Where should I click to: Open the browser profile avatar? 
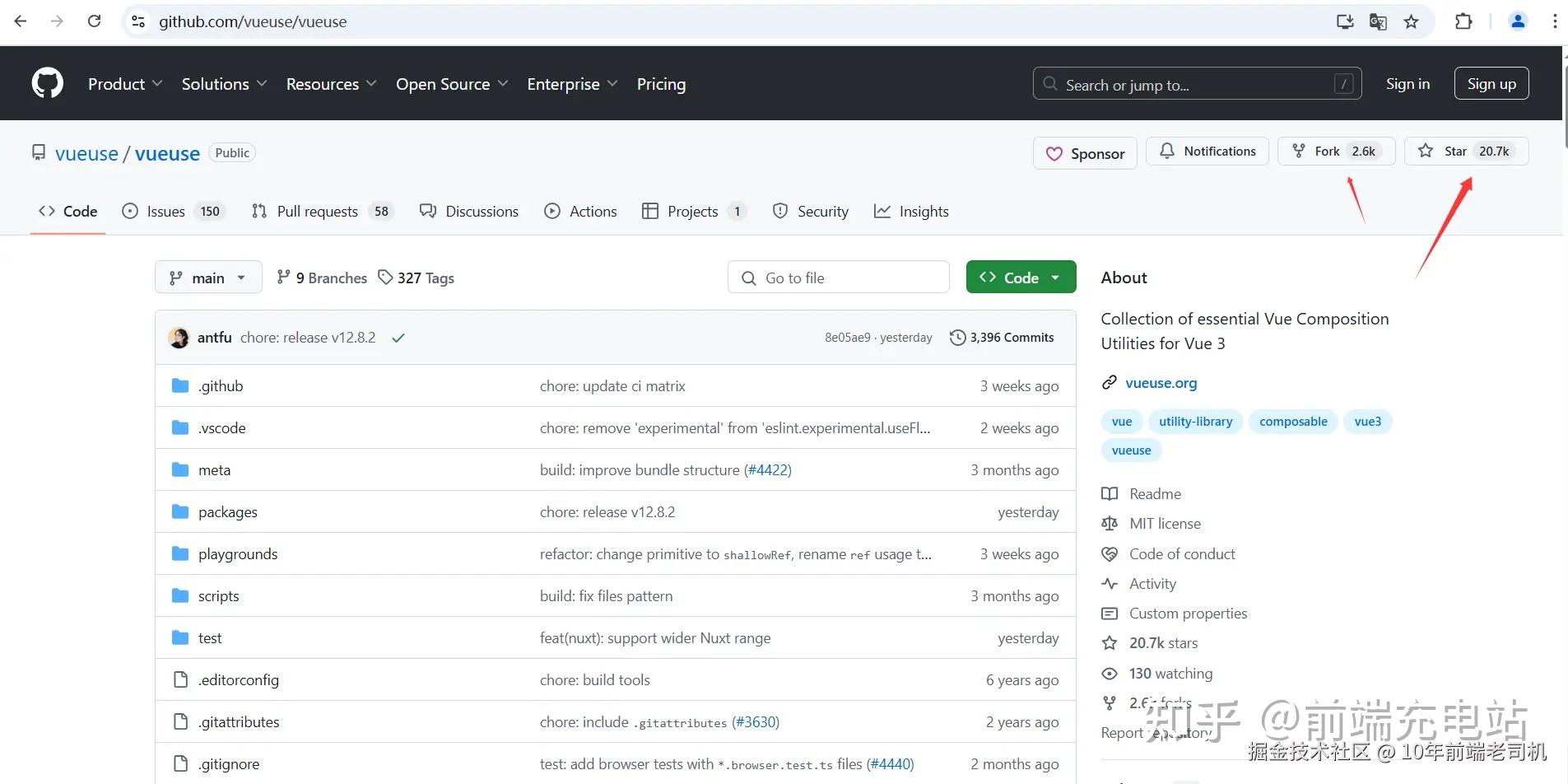[1518, 21]
